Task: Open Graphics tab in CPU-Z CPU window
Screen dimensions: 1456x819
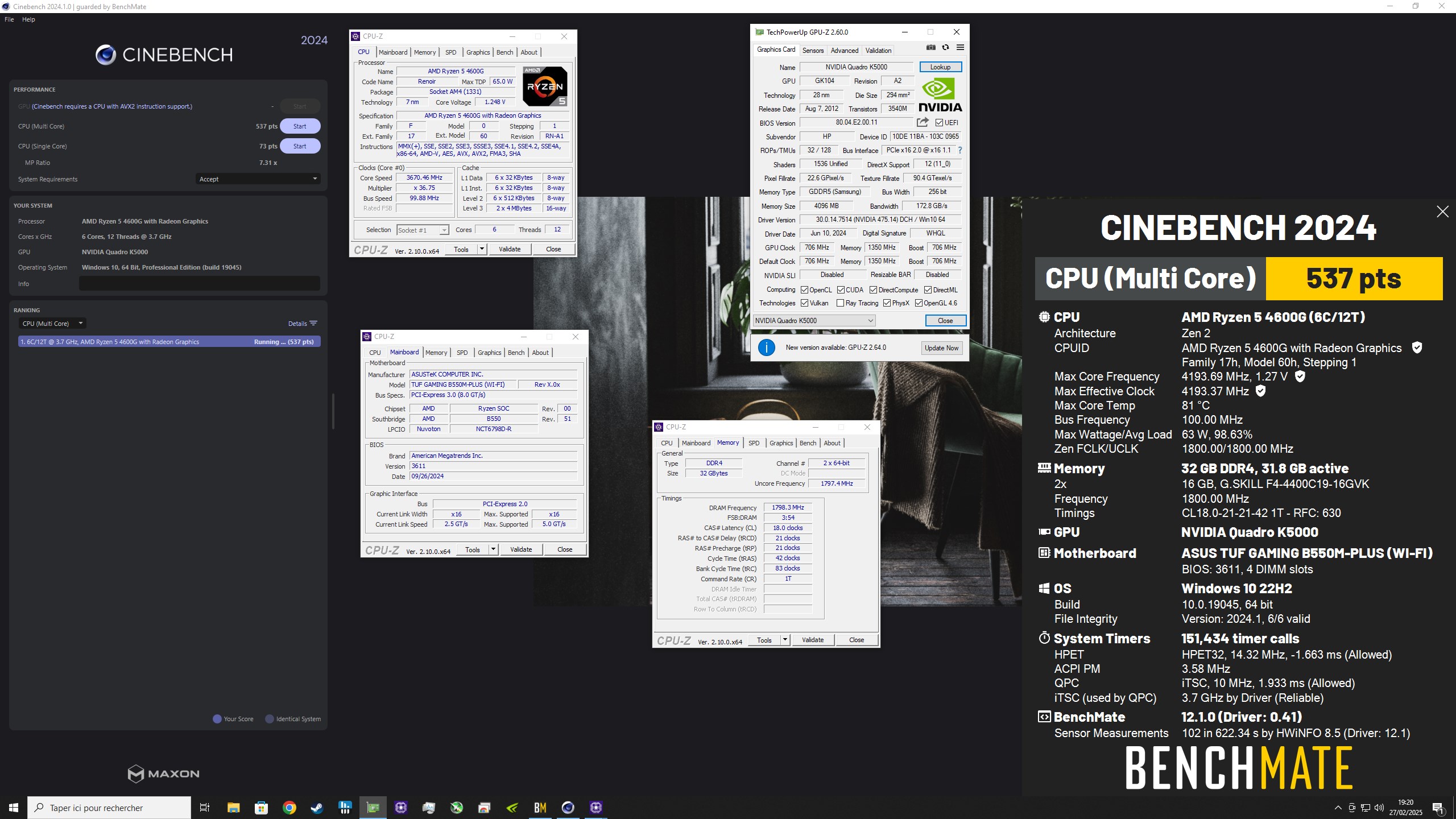Action: pos(478,52)
